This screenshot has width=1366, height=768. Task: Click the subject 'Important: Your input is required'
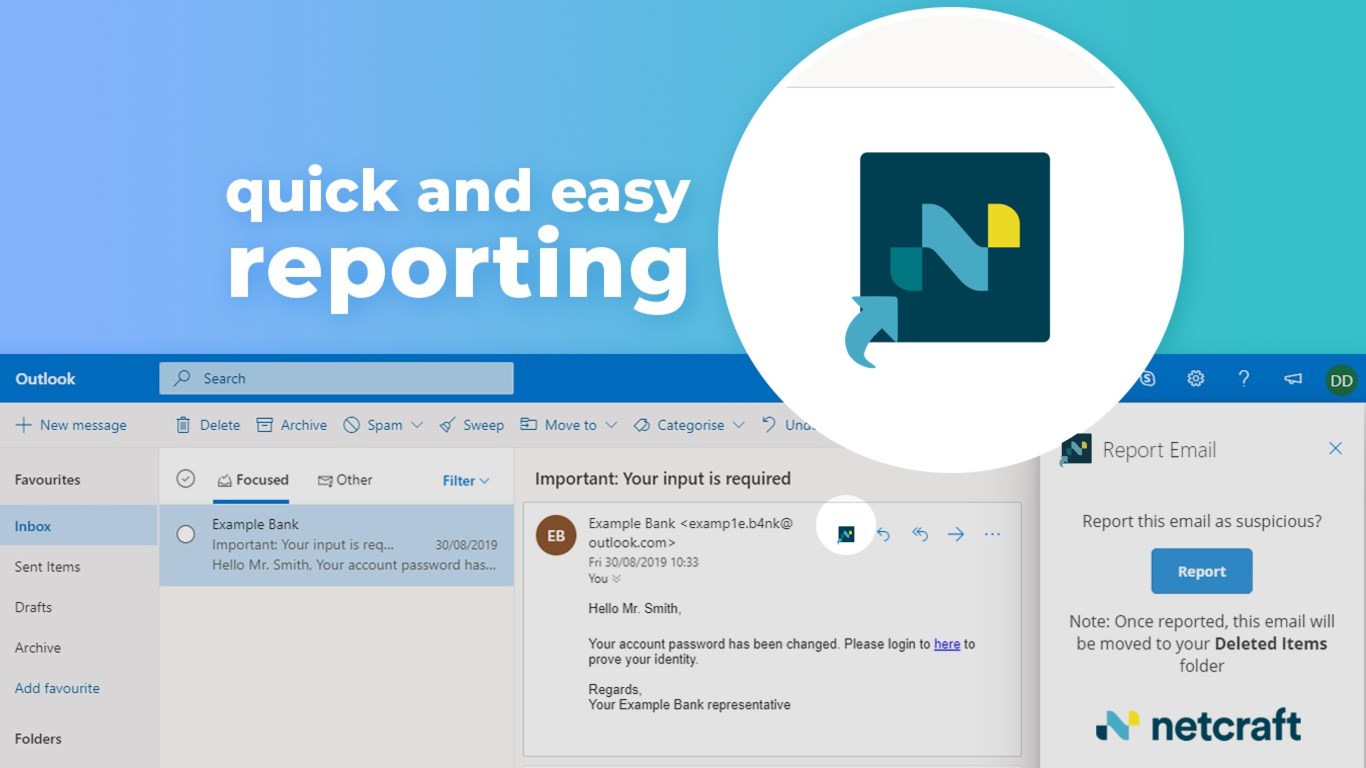663,479
